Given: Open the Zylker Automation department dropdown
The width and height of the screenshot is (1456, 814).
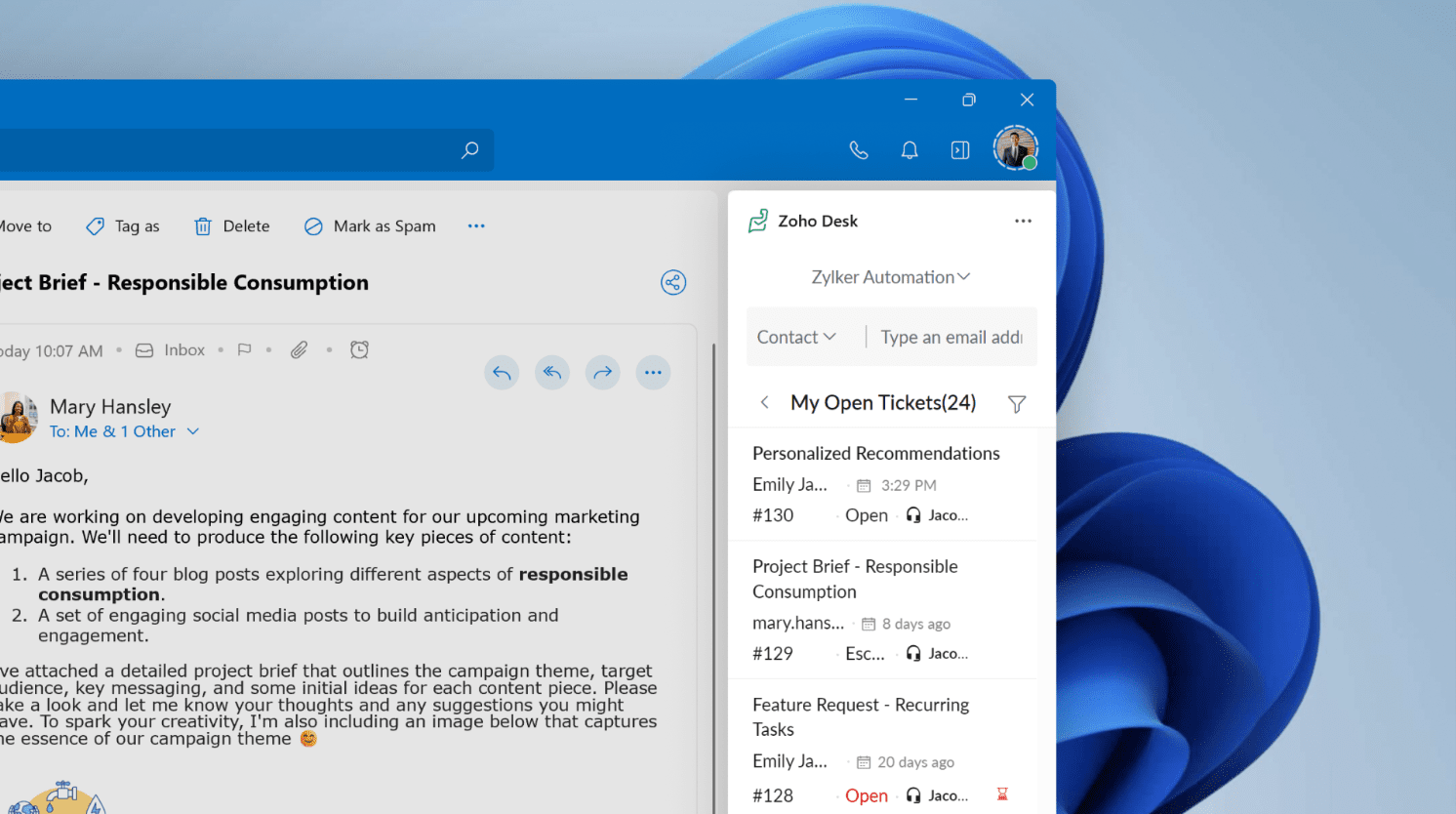Looking at the screenshot, I should 891,277.
